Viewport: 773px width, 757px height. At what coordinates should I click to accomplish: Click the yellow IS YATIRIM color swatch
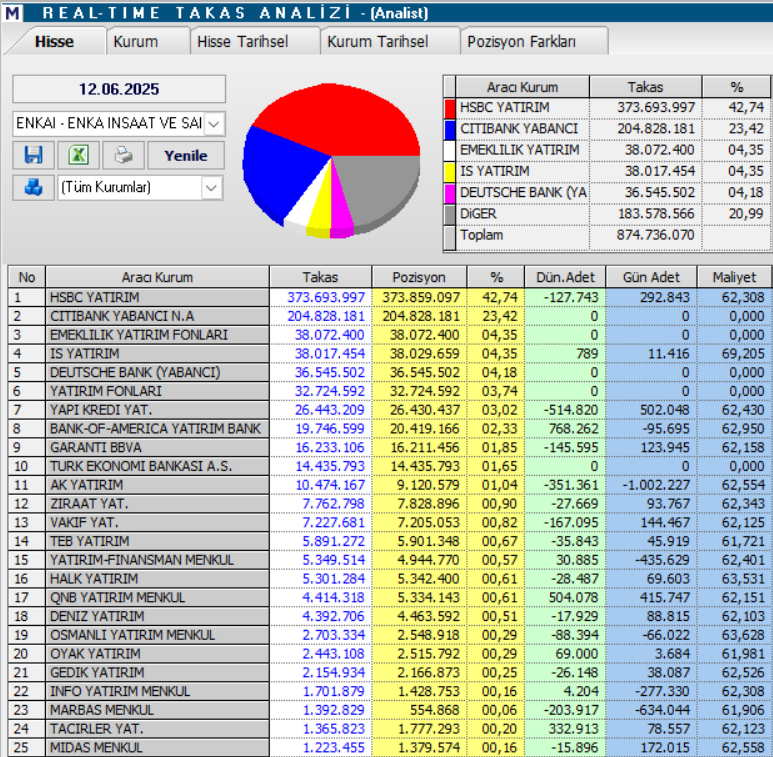[x=450, y=172]
